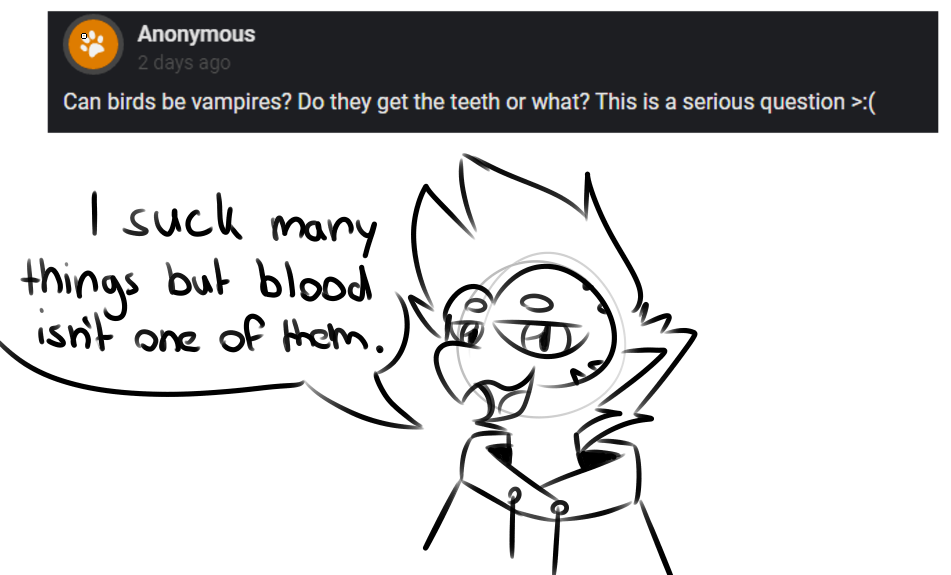The width and height of the screenshot is (951, 575).
Task: Click the feather tufts beside the head
Action: pos(664,340)
